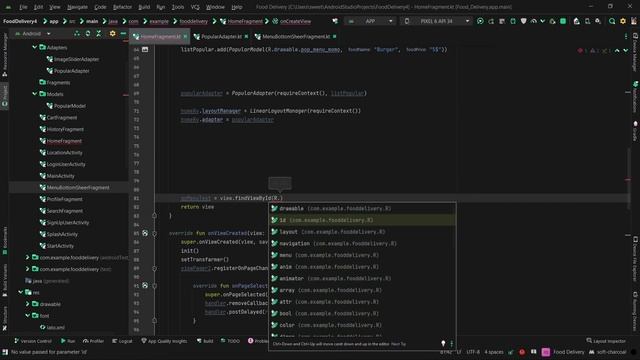The width and height of the screenshot is (640, 360).
Task: Open the Device File Explorer side panel
Action: [635, 260]
